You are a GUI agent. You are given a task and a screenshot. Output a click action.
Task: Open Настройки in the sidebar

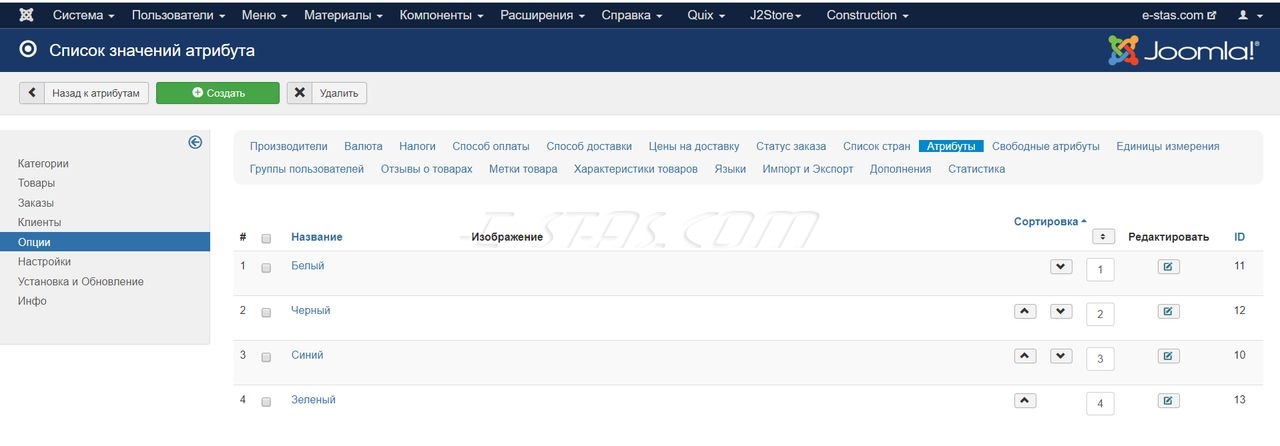point(44,262)
